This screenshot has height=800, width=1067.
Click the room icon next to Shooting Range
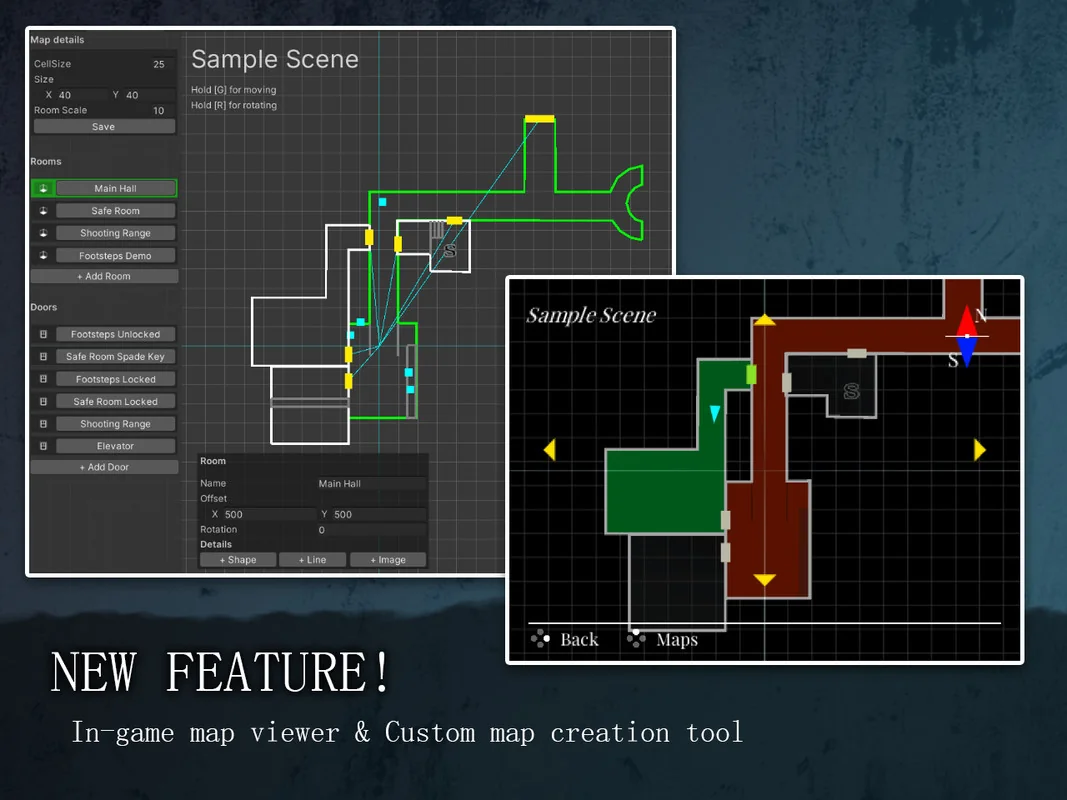pyautogui.click(x=43, y=233)
